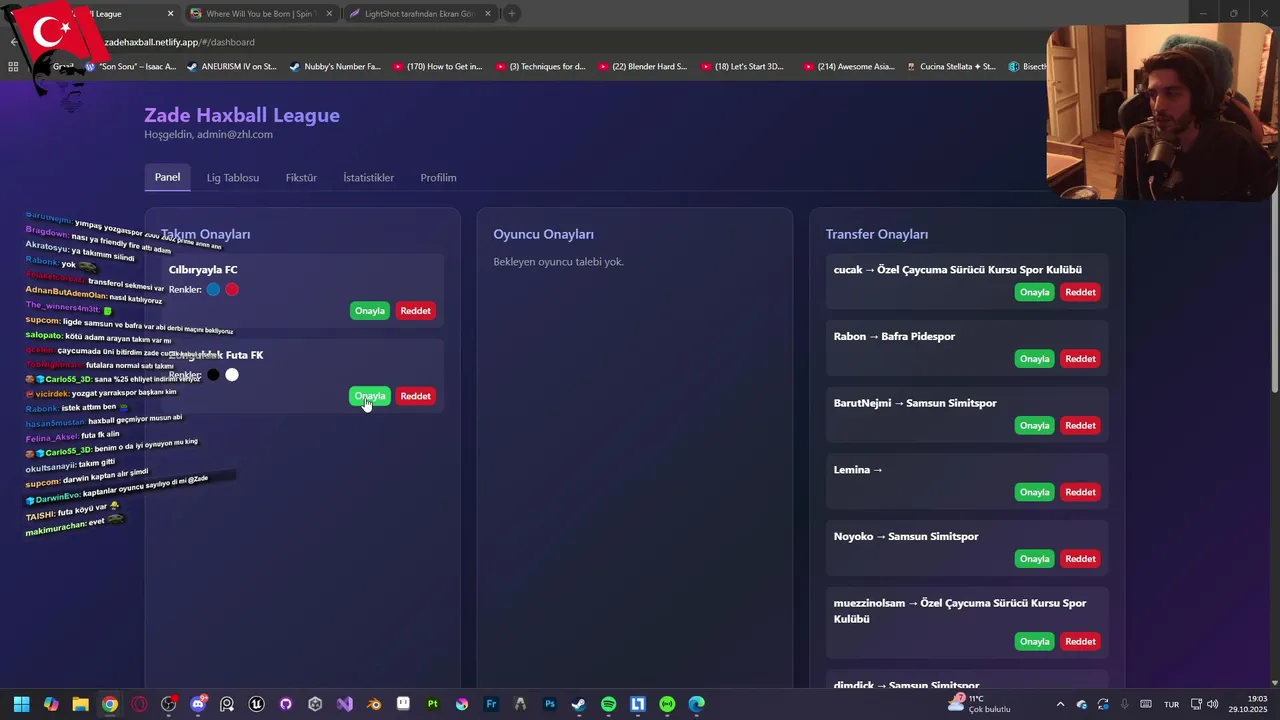Approve the Futa FK team
This screenshot has width=1280, height=720.
[370, 396]
